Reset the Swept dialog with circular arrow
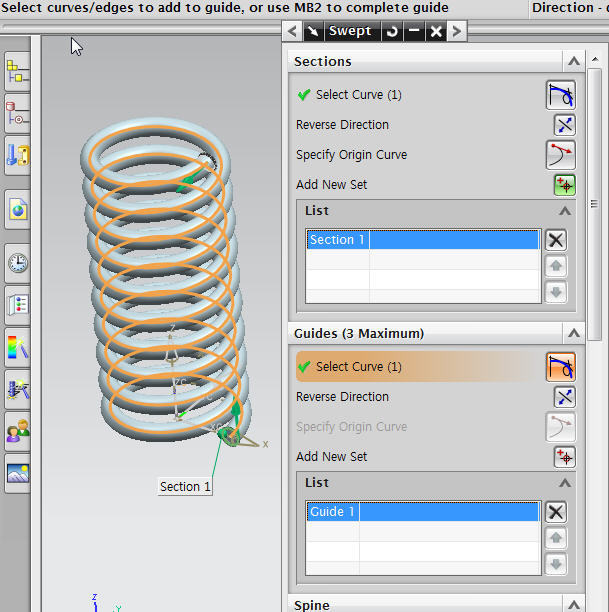 tap(391, 31)
